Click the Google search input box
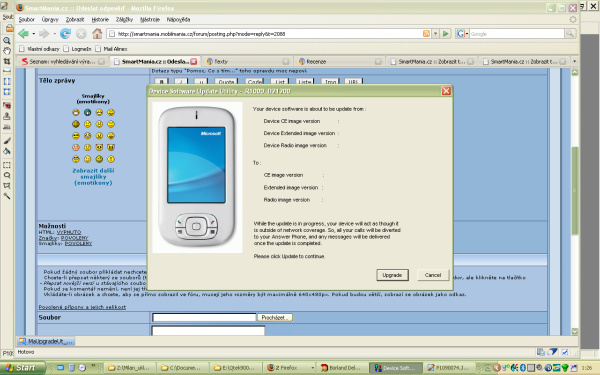The height and width of the screenshot is (375, 600). [517, 34]
